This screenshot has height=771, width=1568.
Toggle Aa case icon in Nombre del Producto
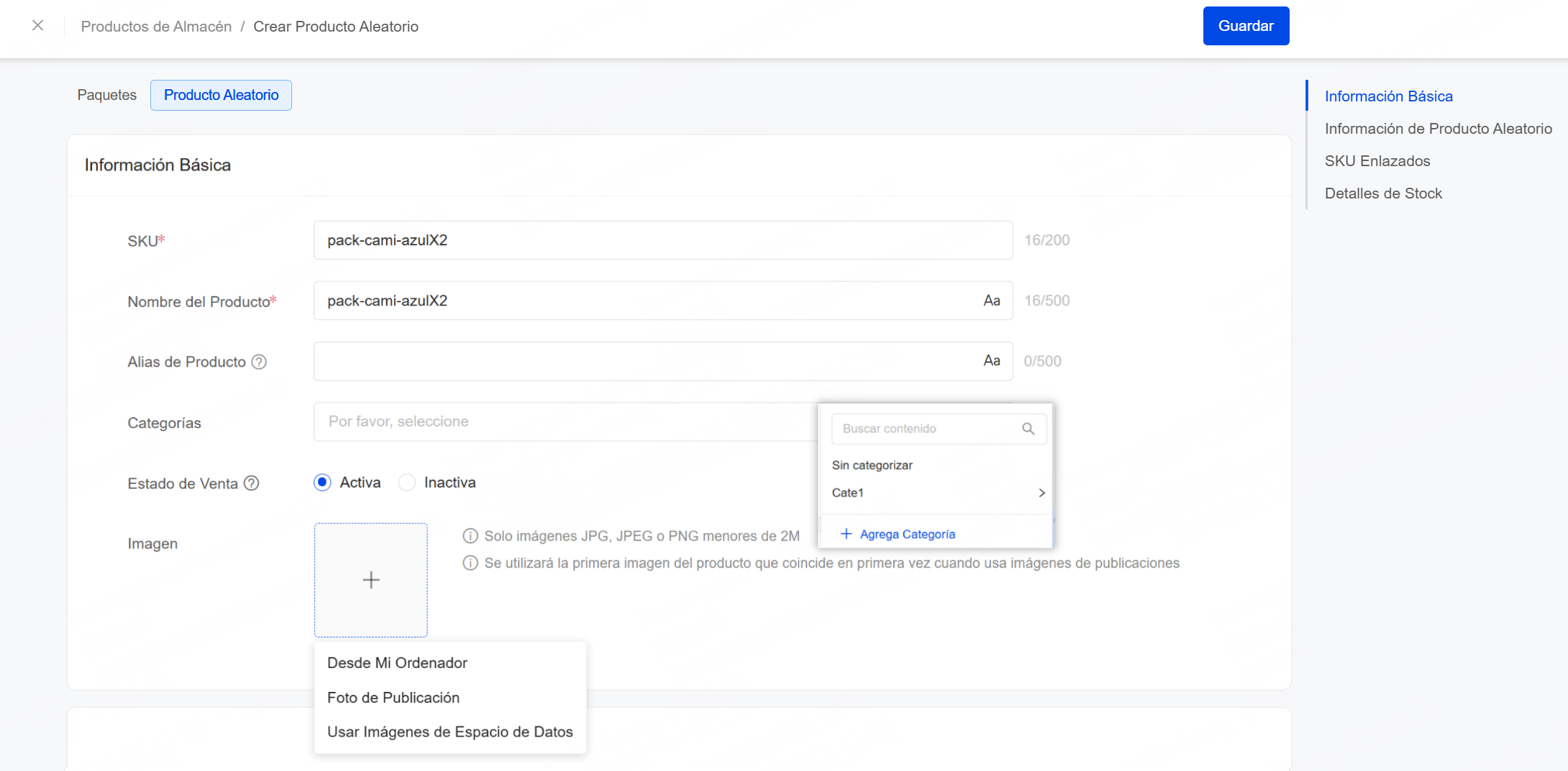992,301
